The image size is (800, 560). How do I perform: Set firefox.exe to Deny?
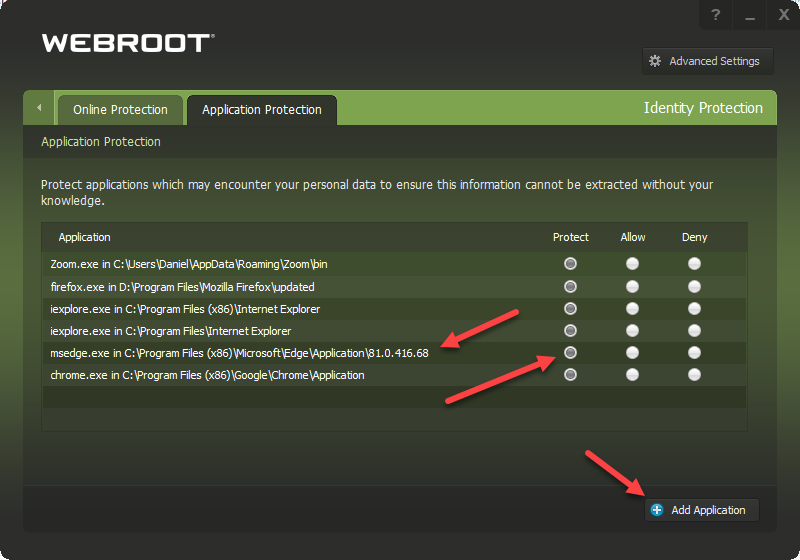pyautogui.click(x=694, y=287)
